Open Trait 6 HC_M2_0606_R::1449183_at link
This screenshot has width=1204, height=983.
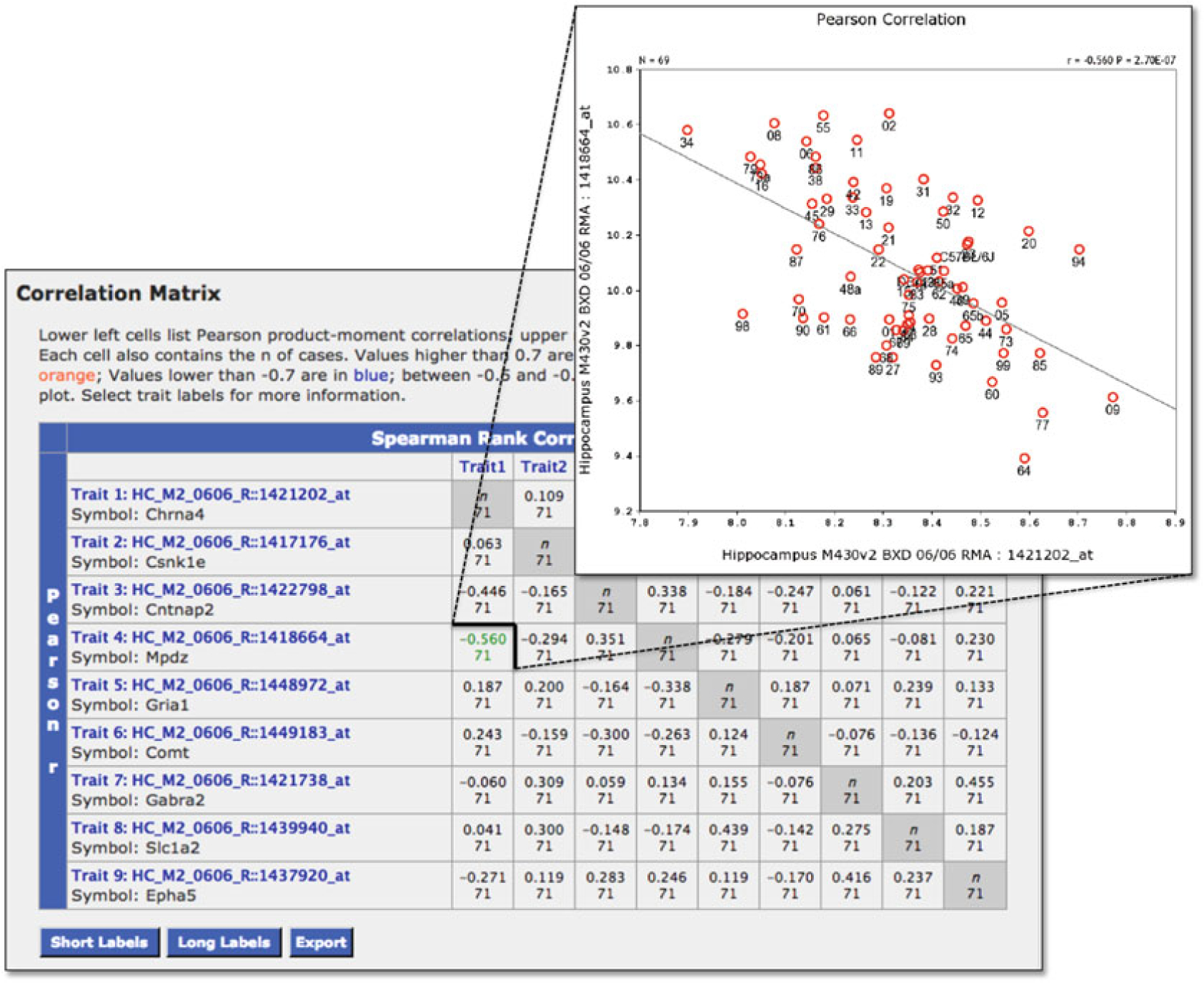211,733
